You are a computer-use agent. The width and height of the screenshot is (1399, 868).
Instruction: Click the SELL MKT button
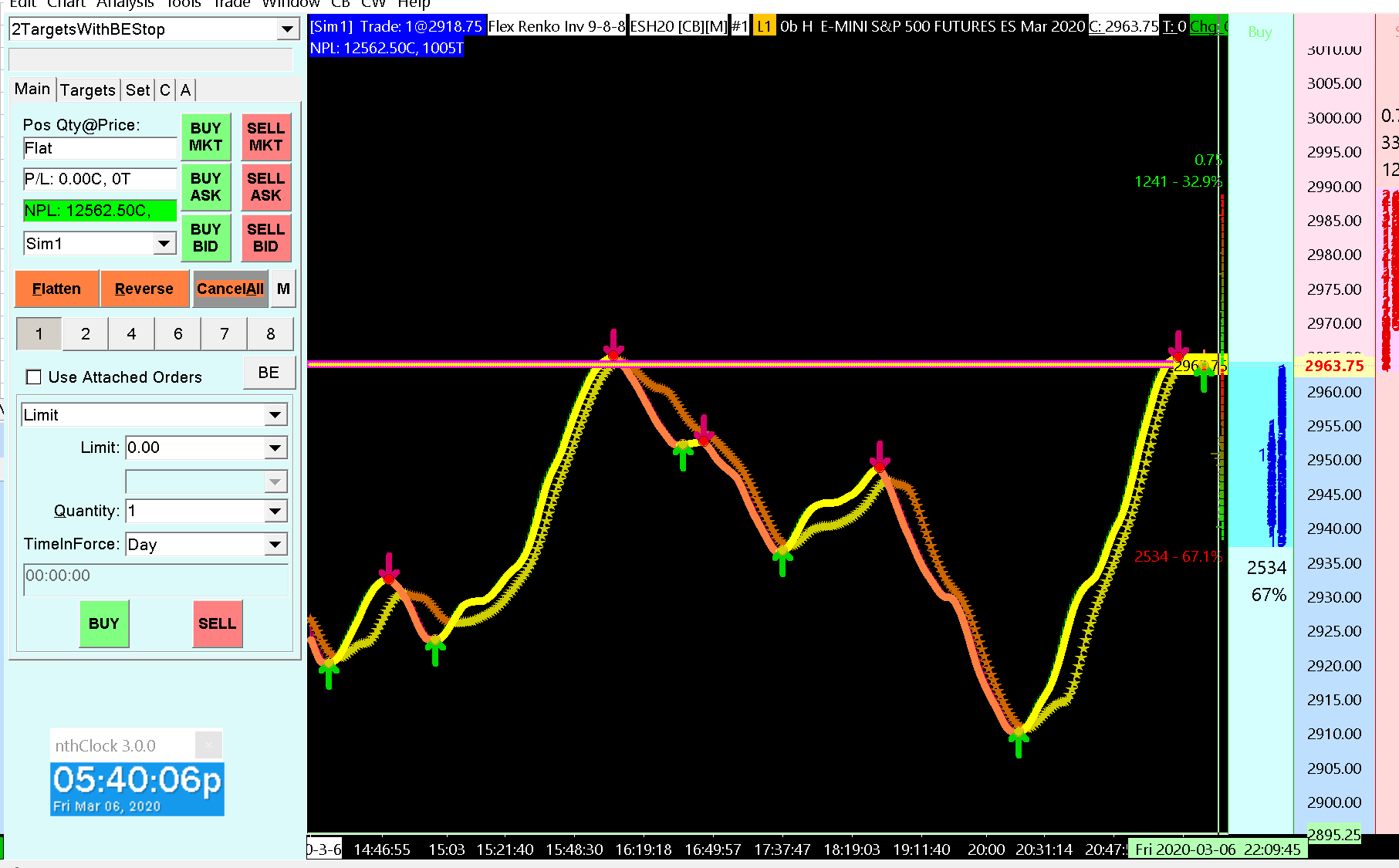[x=265, y=137]
